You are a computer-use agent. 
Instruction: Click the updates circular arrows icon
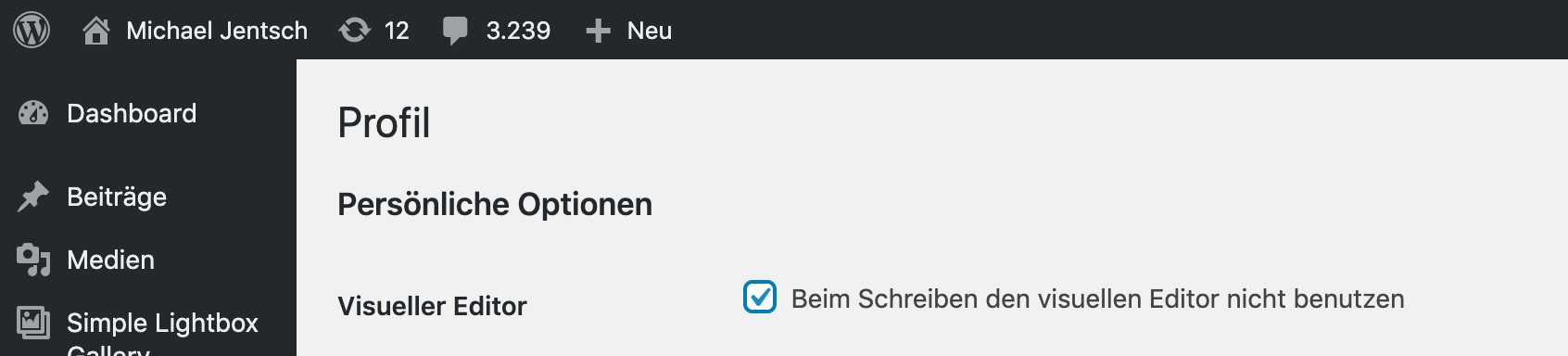[x=354, y=31]
